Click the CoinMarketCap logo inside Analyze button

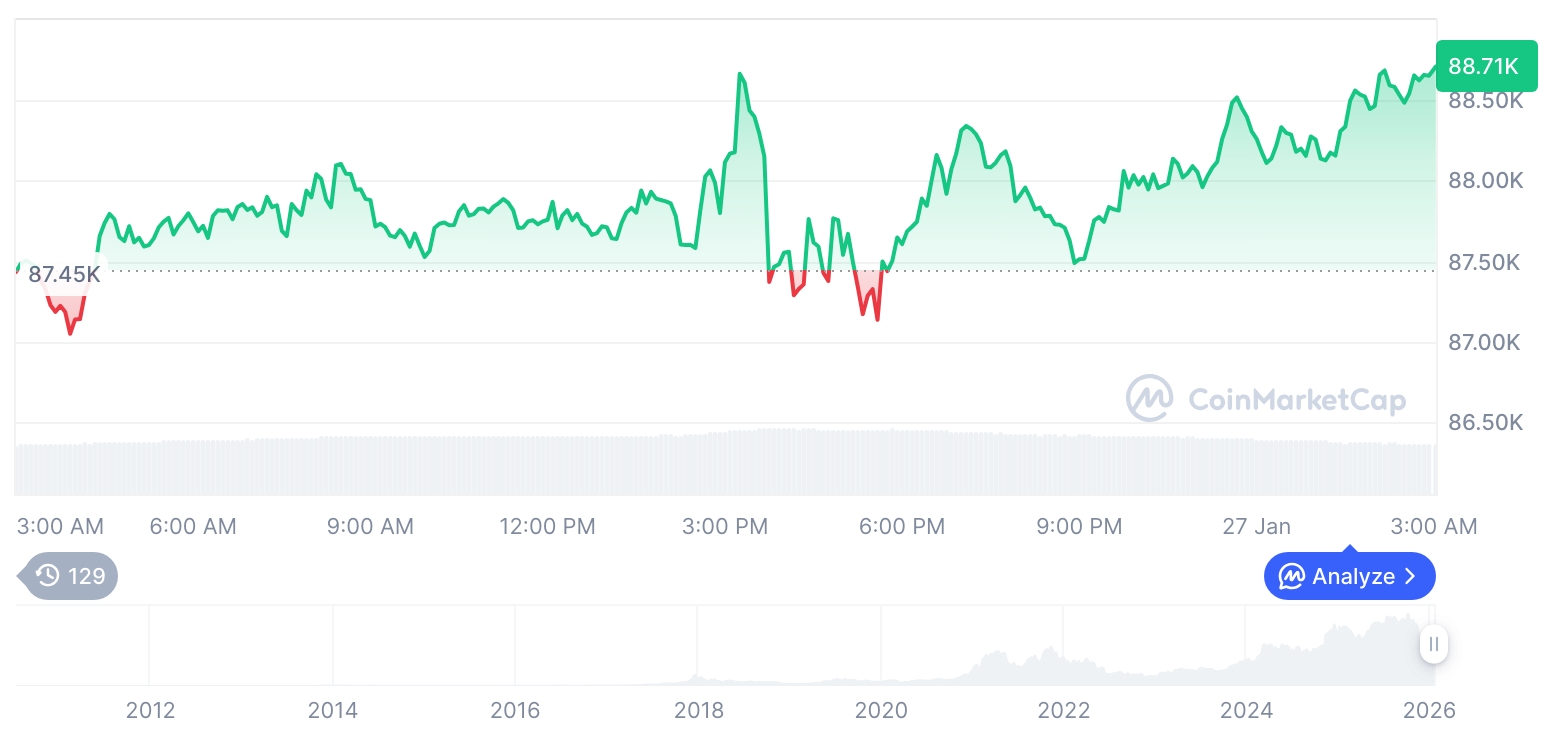coord(1292,577)
